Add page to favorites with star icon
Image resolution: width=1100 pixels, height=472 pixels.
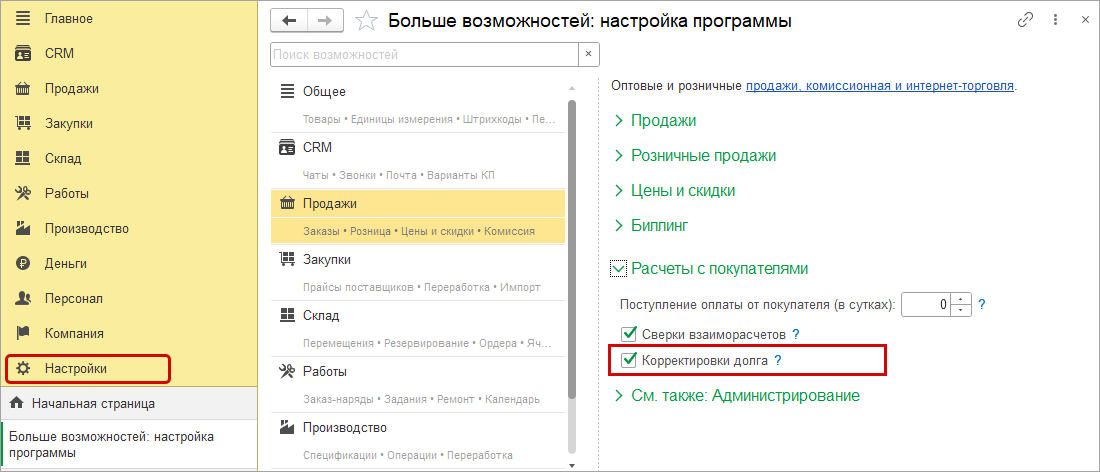367,21
